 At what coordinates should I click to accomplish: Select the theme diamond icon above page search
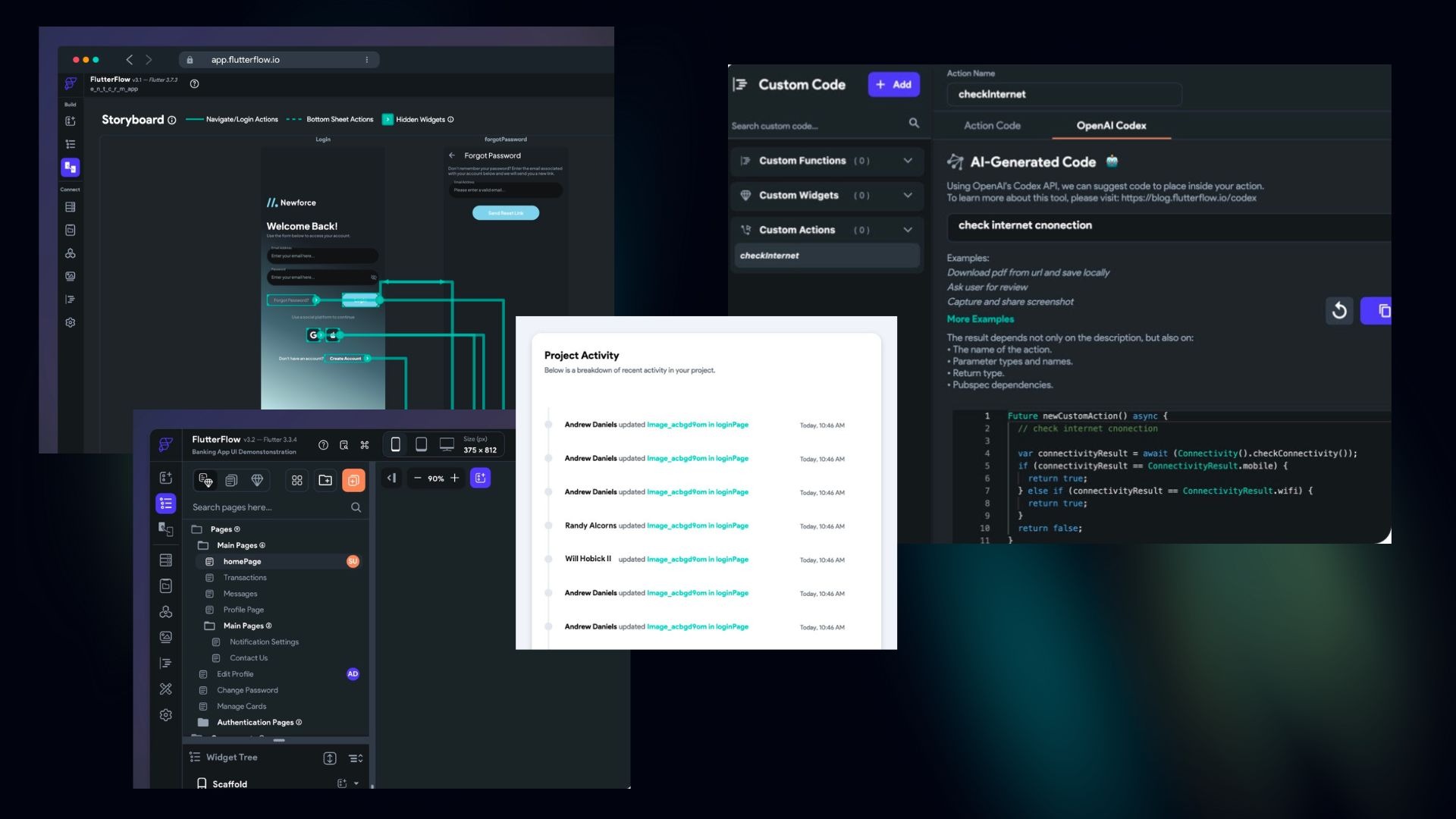257,479
